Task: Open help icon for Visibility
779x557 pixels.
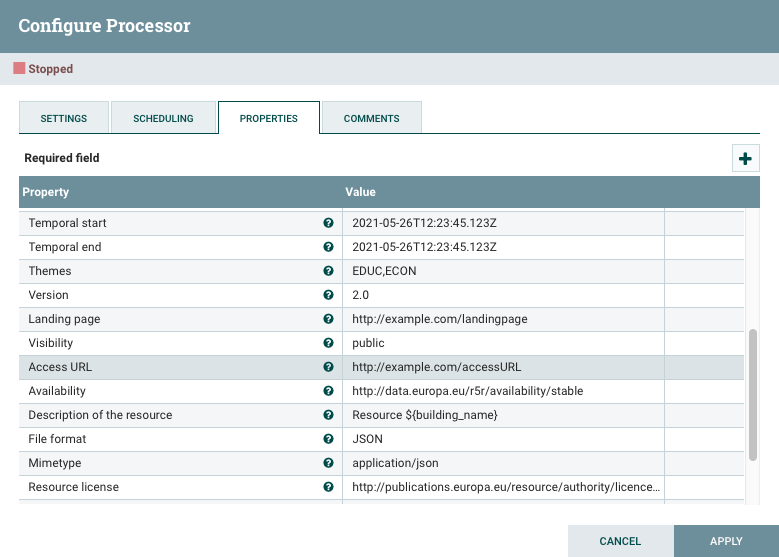Action: click(328, 343)
